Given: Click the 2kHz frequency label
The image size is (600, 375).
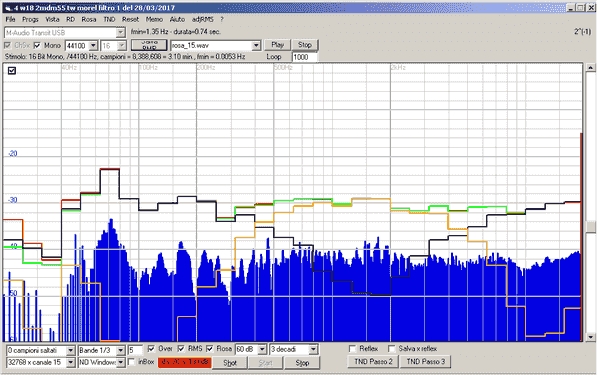Looking at the screenshot, I should click(398, 67).
